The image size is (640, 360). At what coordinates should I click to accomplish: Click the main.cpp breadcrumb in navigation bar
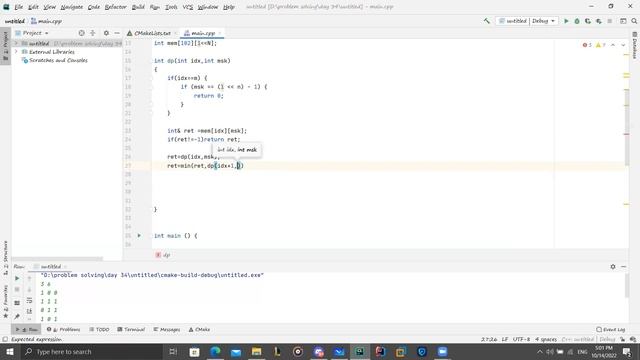[x=46, y=21]
